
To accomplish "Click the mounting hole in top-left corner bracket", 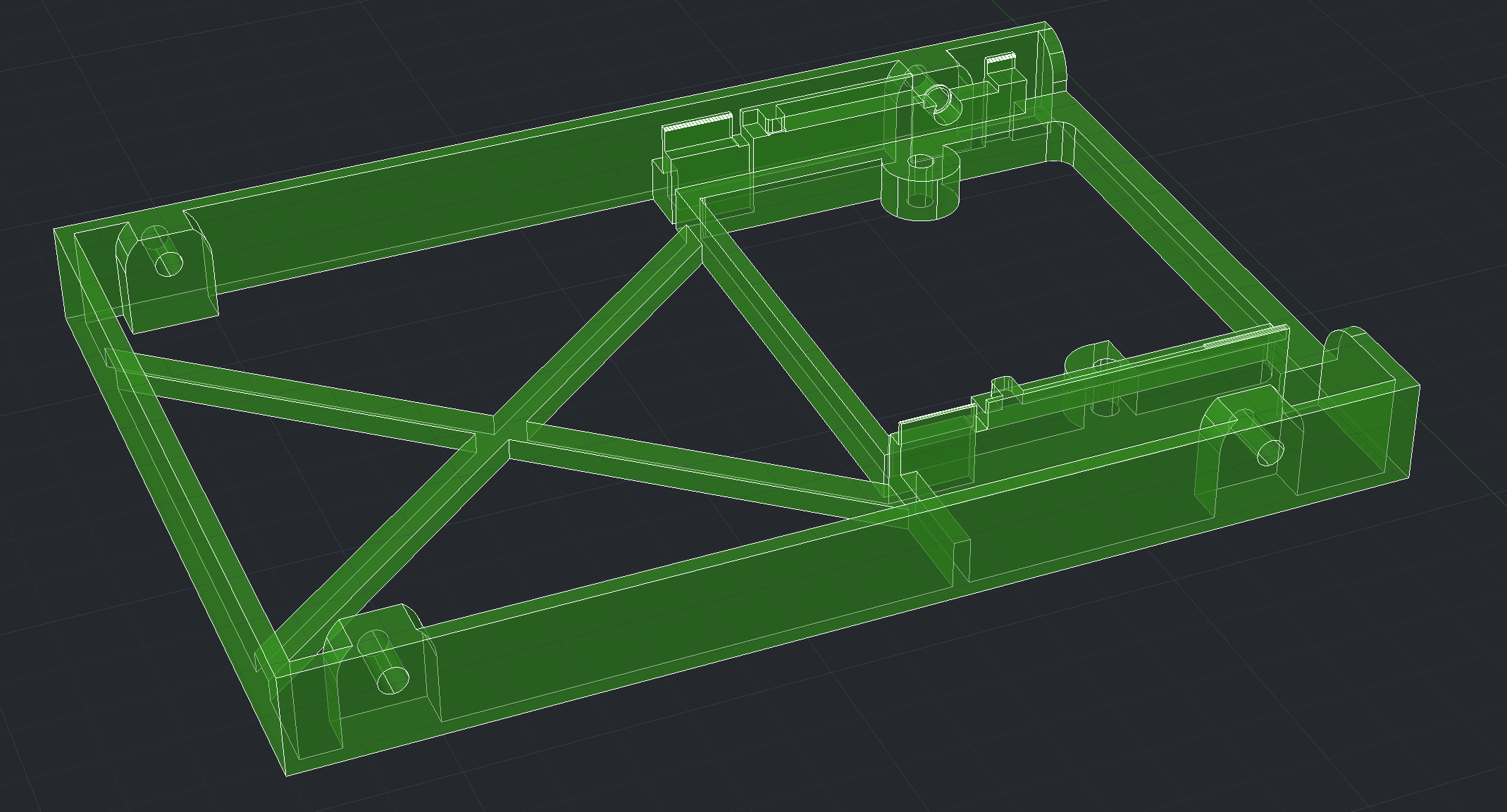I will 168,264.
